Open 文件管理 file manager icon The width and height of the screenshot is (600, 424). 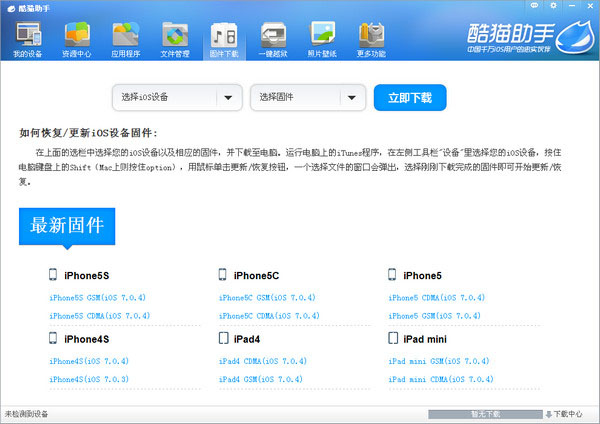pyautogui.click(x=175, y=40)
